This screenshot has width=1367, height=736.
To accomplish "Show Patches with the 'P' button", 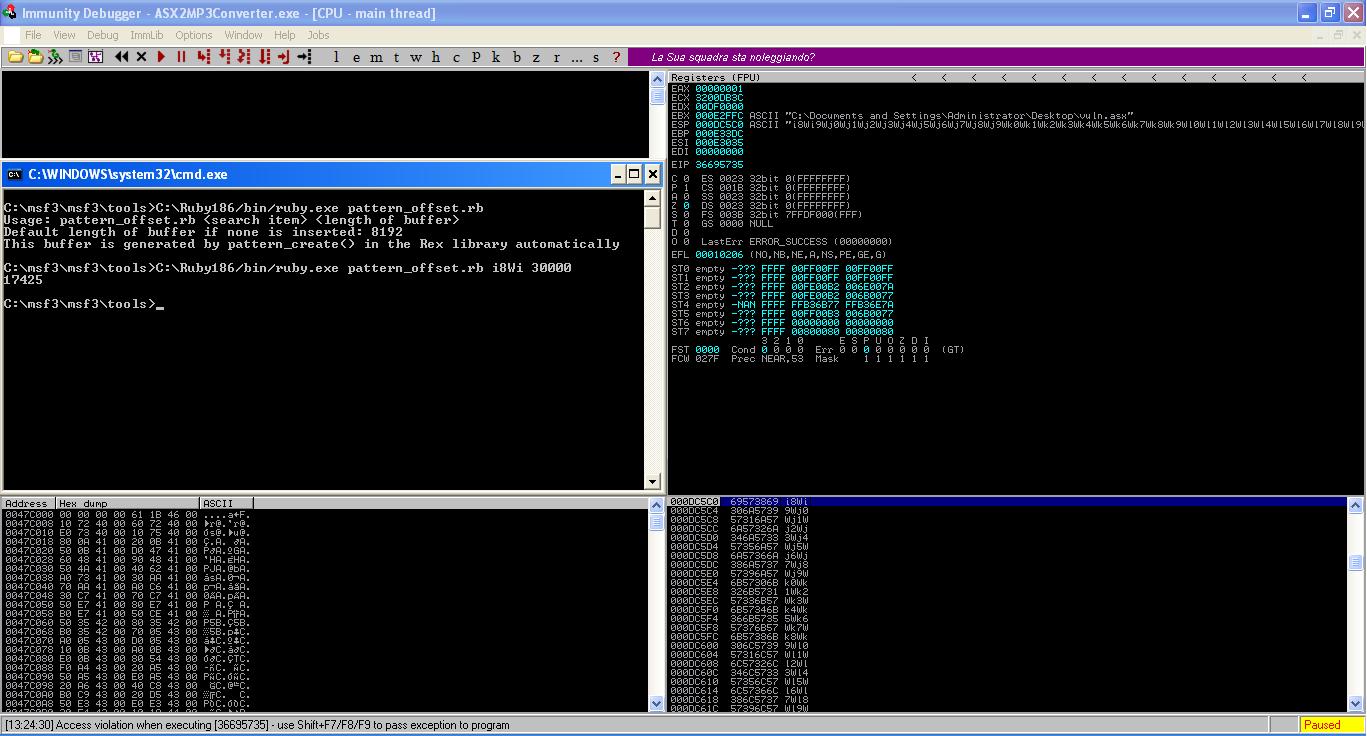I will click(x=476, y=57).
